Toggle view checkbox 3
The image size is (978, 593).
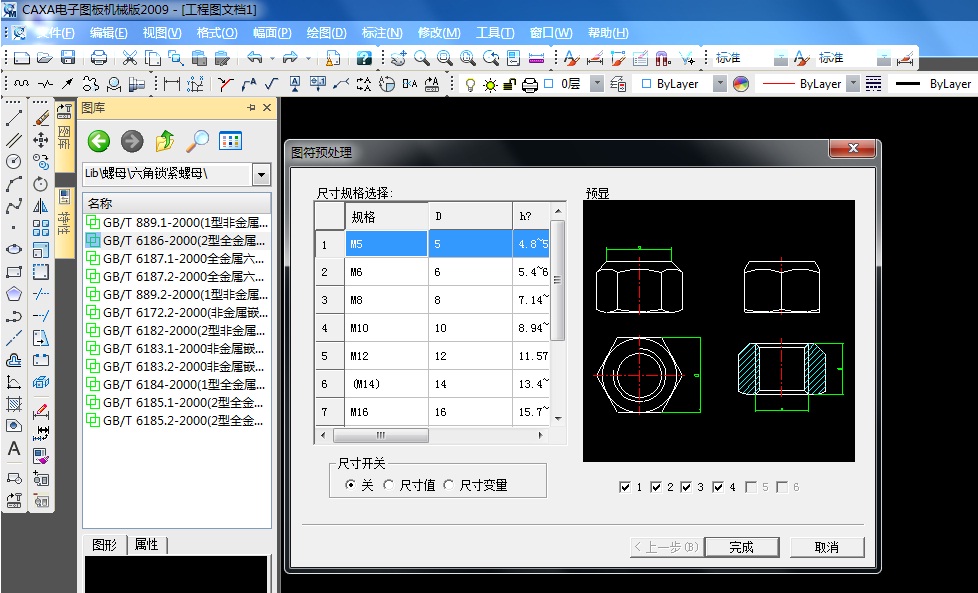point(686,487)
